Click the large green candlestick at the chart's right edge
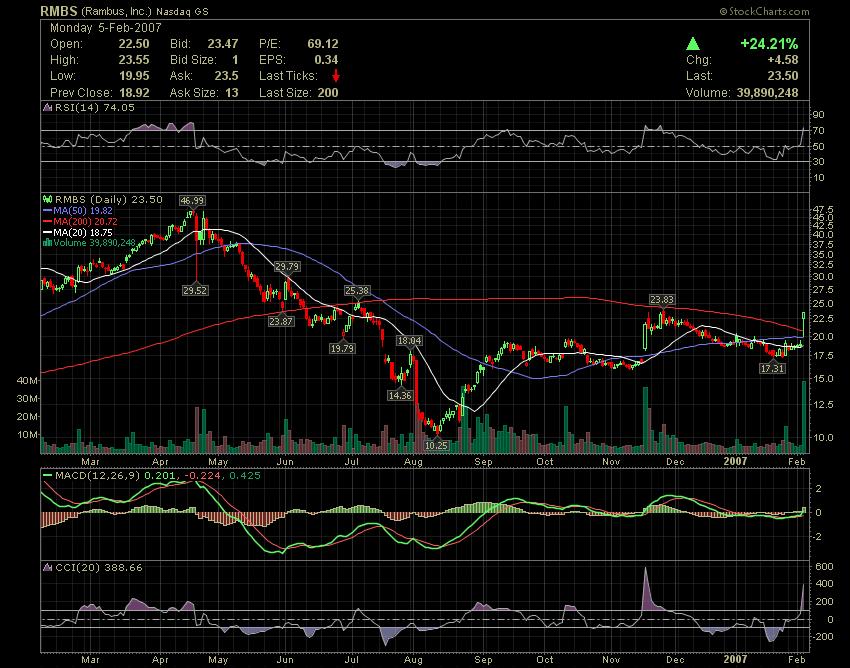The image size is (850, 668). (x=803, y=324)
